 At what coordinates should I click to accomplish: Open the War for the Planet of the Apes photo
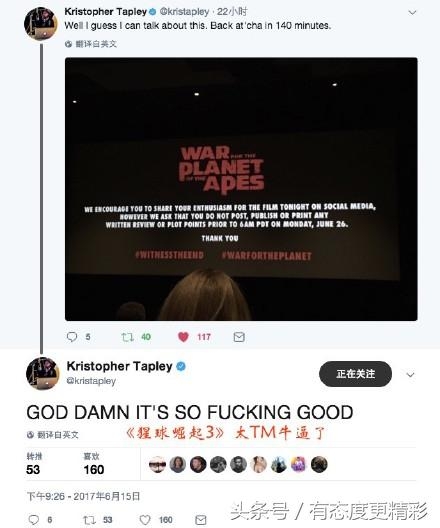point(241,189)
